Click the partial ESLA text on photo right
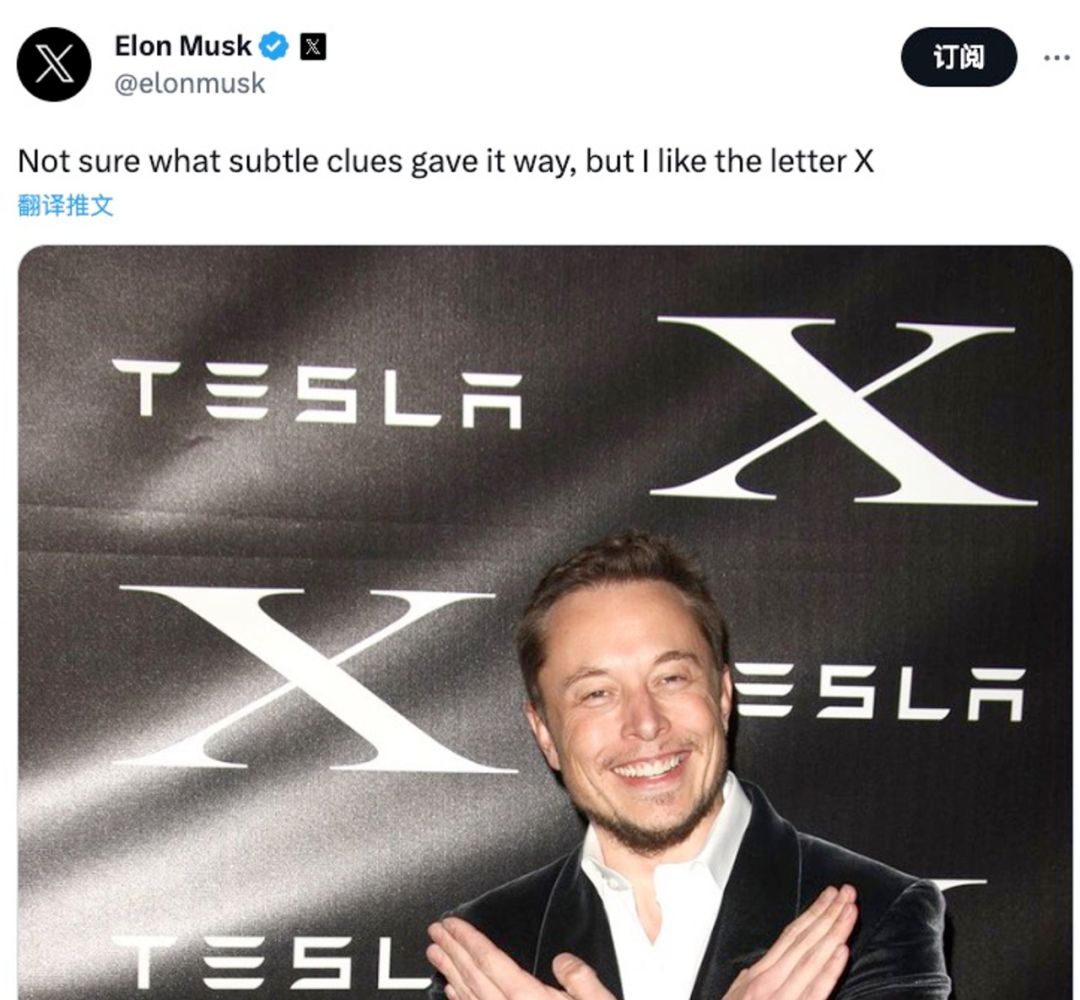1080x1000 pixels. (x=881, y=692)
